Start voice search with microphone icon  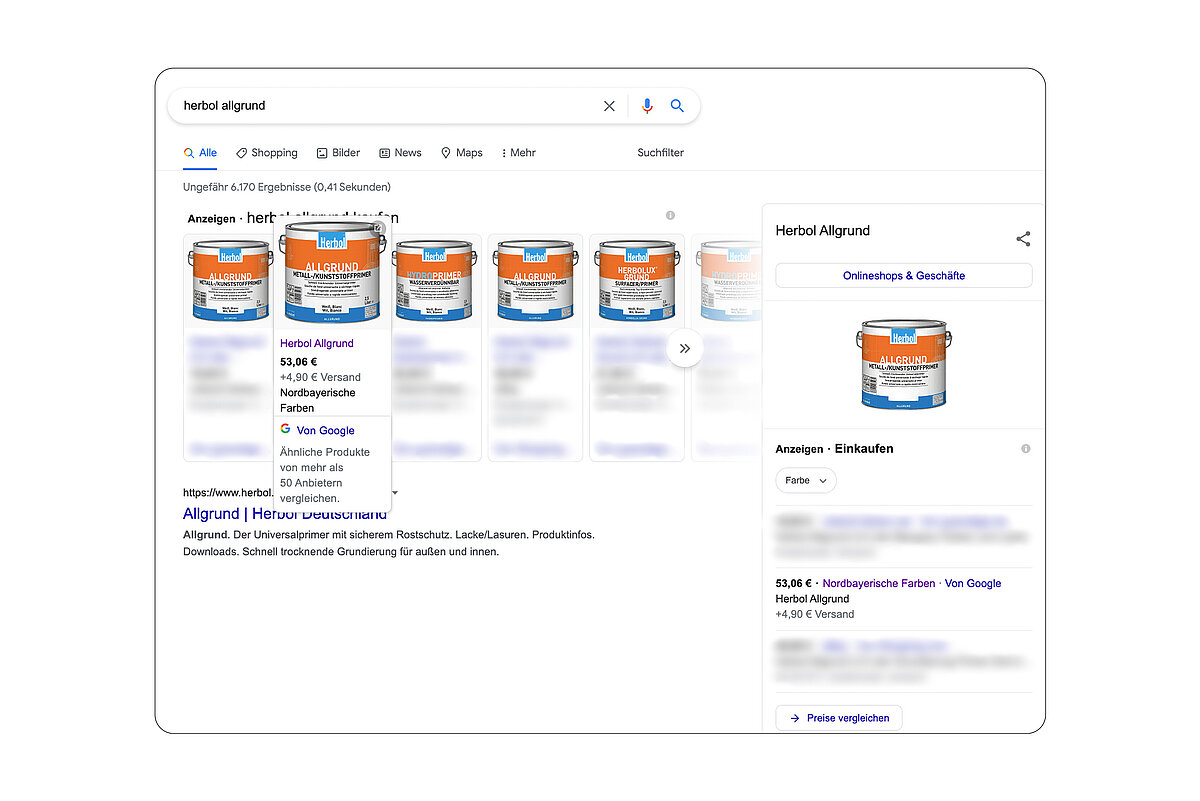pos(647,106)
